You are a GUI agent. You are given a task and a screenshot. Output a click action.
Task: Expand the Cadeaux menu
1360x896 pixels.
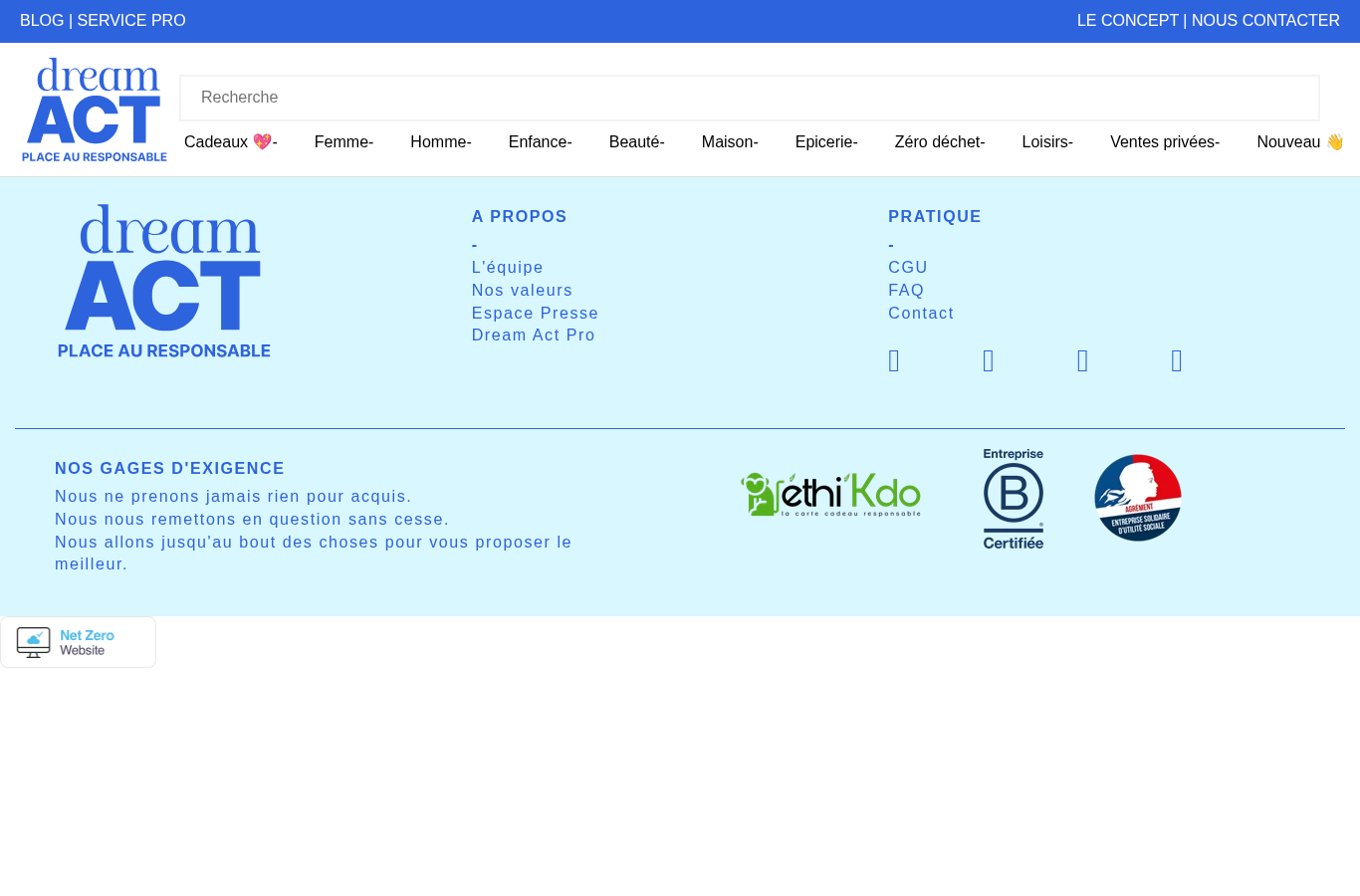coord(231,142)
